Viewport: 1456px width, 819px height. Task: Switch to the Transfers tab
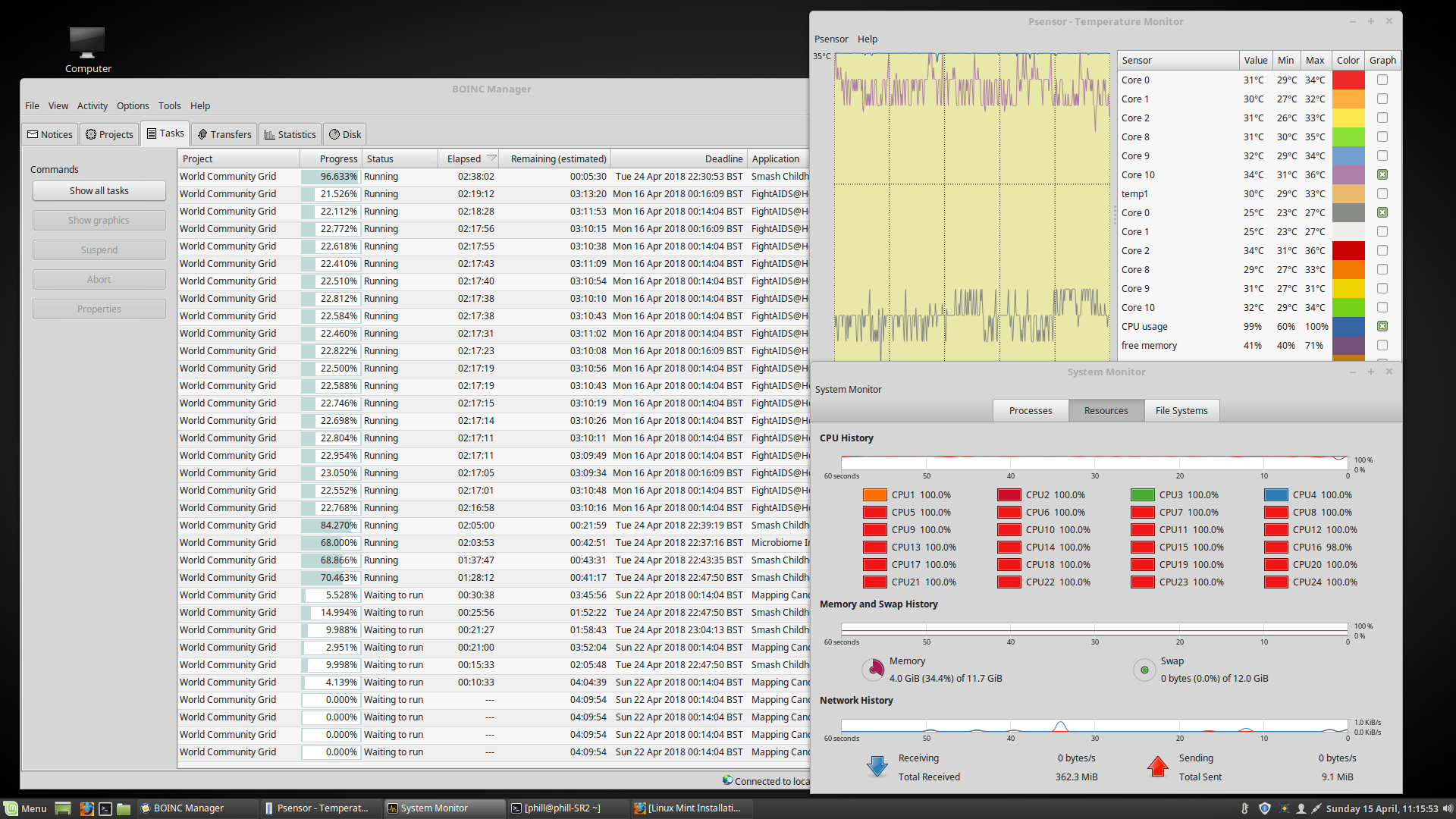coord(224,134)
